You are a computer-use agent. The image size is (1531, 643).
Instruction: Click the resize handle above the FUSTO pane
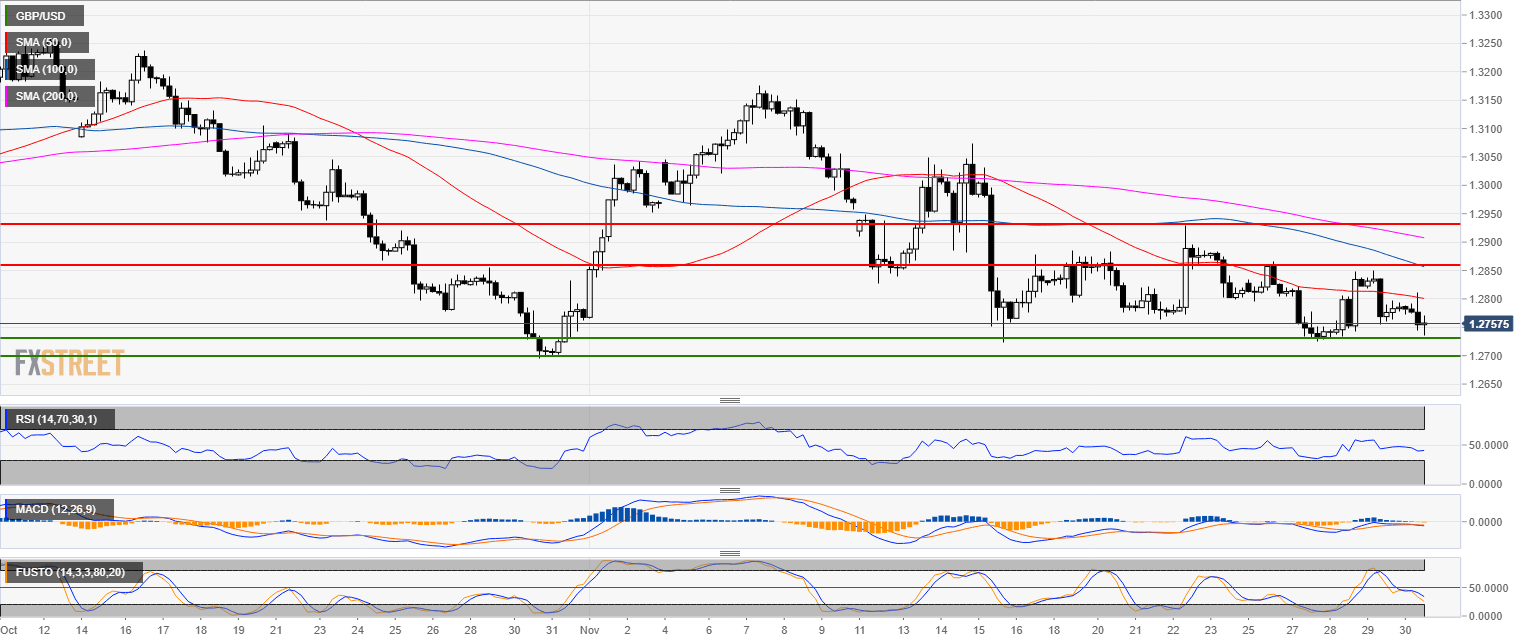point(730,553)
